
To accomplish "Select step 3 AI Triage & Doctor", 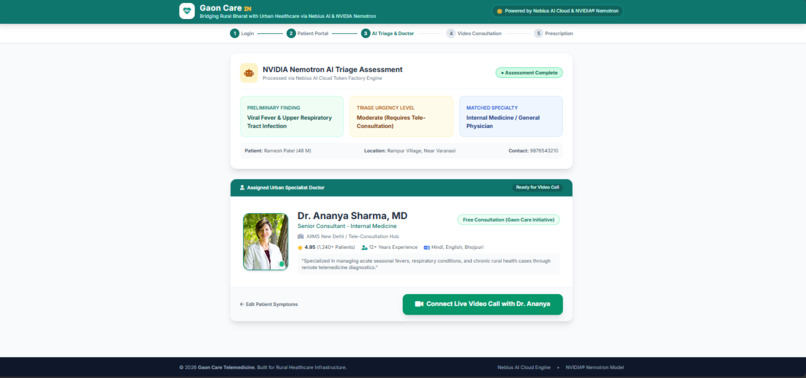I will (x=387, y=33).
